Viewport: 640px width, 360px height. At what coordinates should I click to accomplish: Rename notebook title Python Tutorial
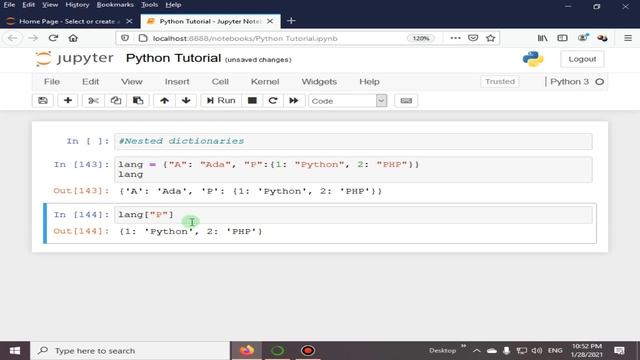[173, 58]
